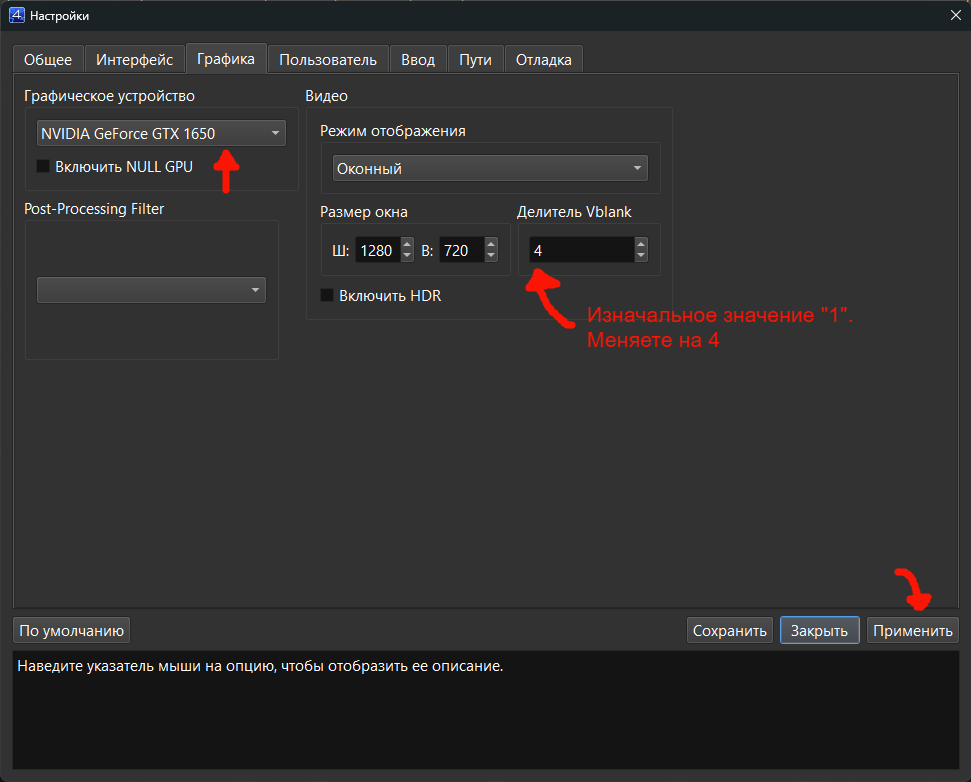Click the Делитель Vblank label
The height and width of the screenshot is (782, 971).
click(x=574, y=212)
